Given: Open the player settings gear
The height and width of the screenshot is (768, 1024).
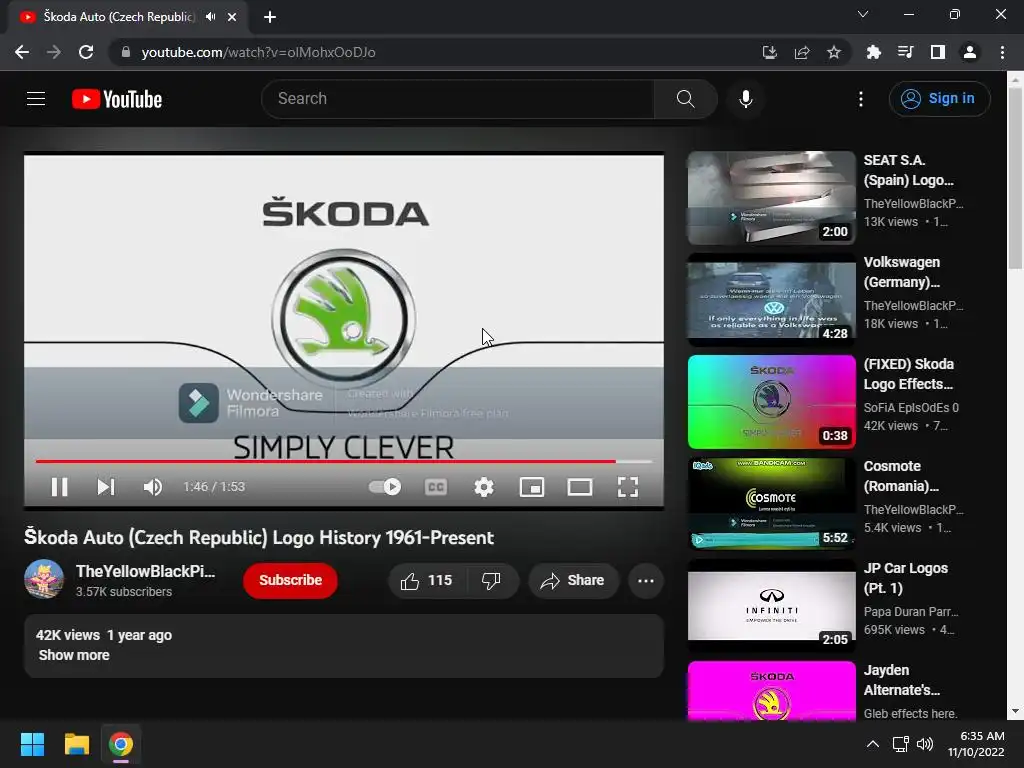Looking at the screenshot, I should tap(484, 487).
